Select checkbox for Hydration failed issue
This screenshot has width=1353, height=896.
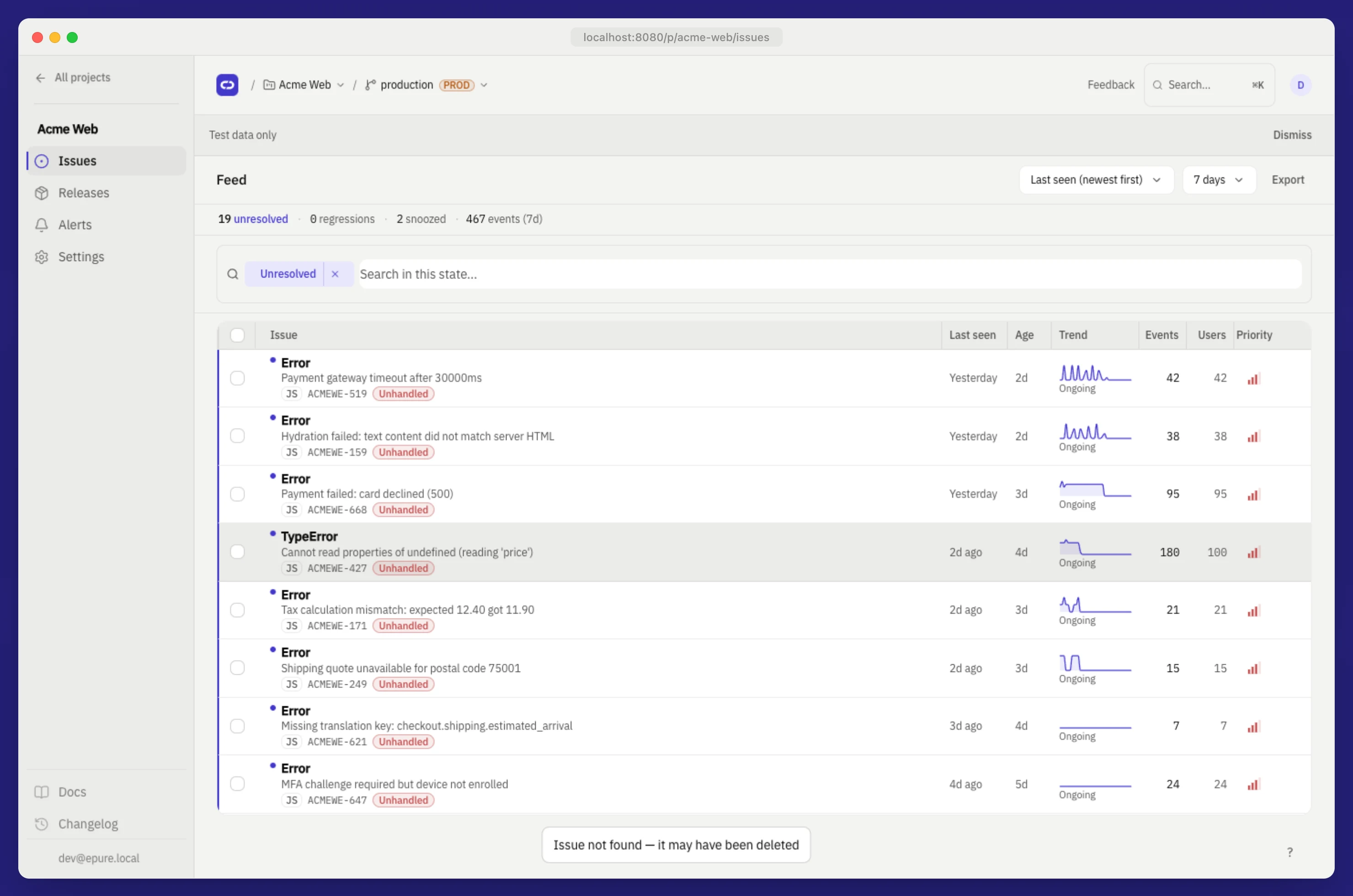[x=237, y=436]
